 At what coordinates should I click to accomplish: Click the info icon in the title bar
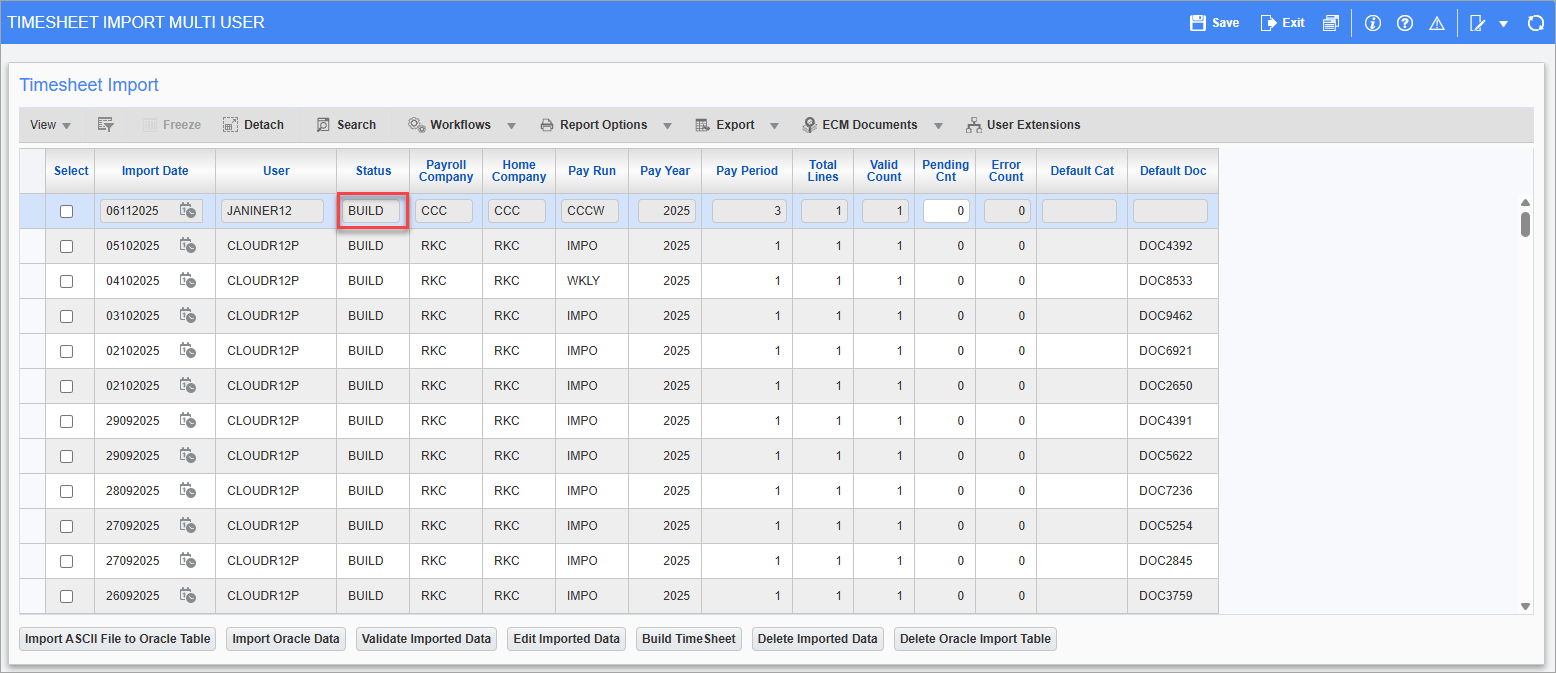pos(1372,22)
